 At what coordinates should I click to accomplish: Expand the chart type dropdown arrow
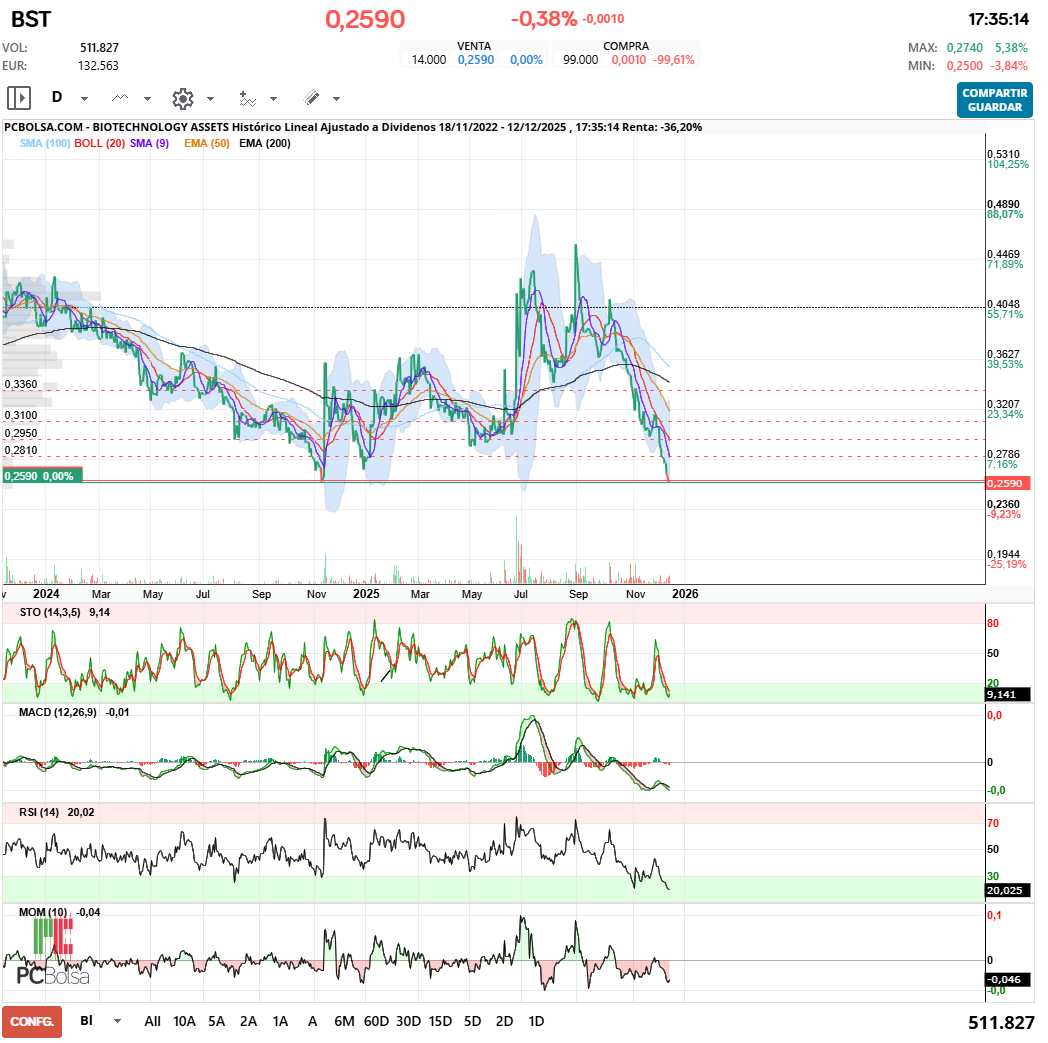[147, 99]
